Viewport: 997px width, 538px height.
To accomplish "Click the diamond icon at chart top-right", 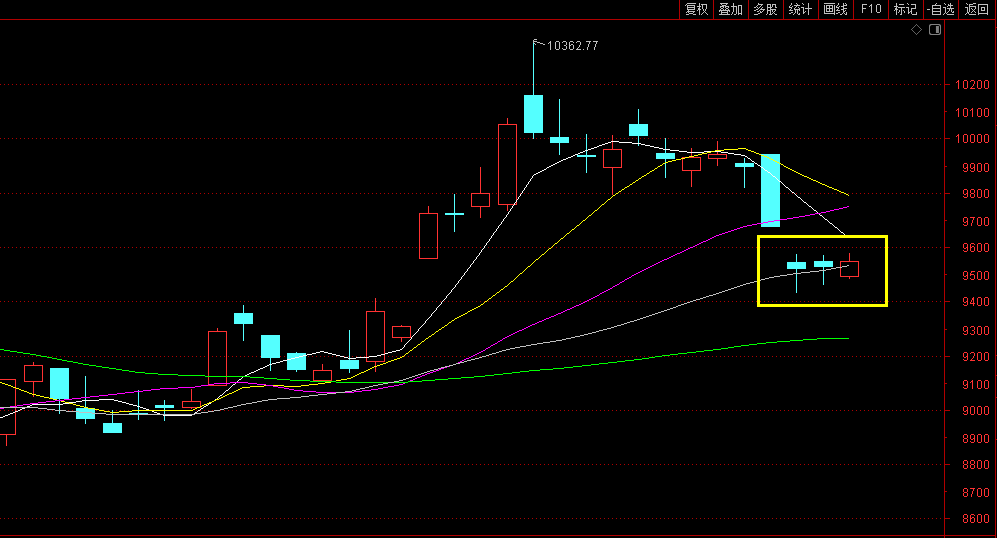I will click(916, 29).
